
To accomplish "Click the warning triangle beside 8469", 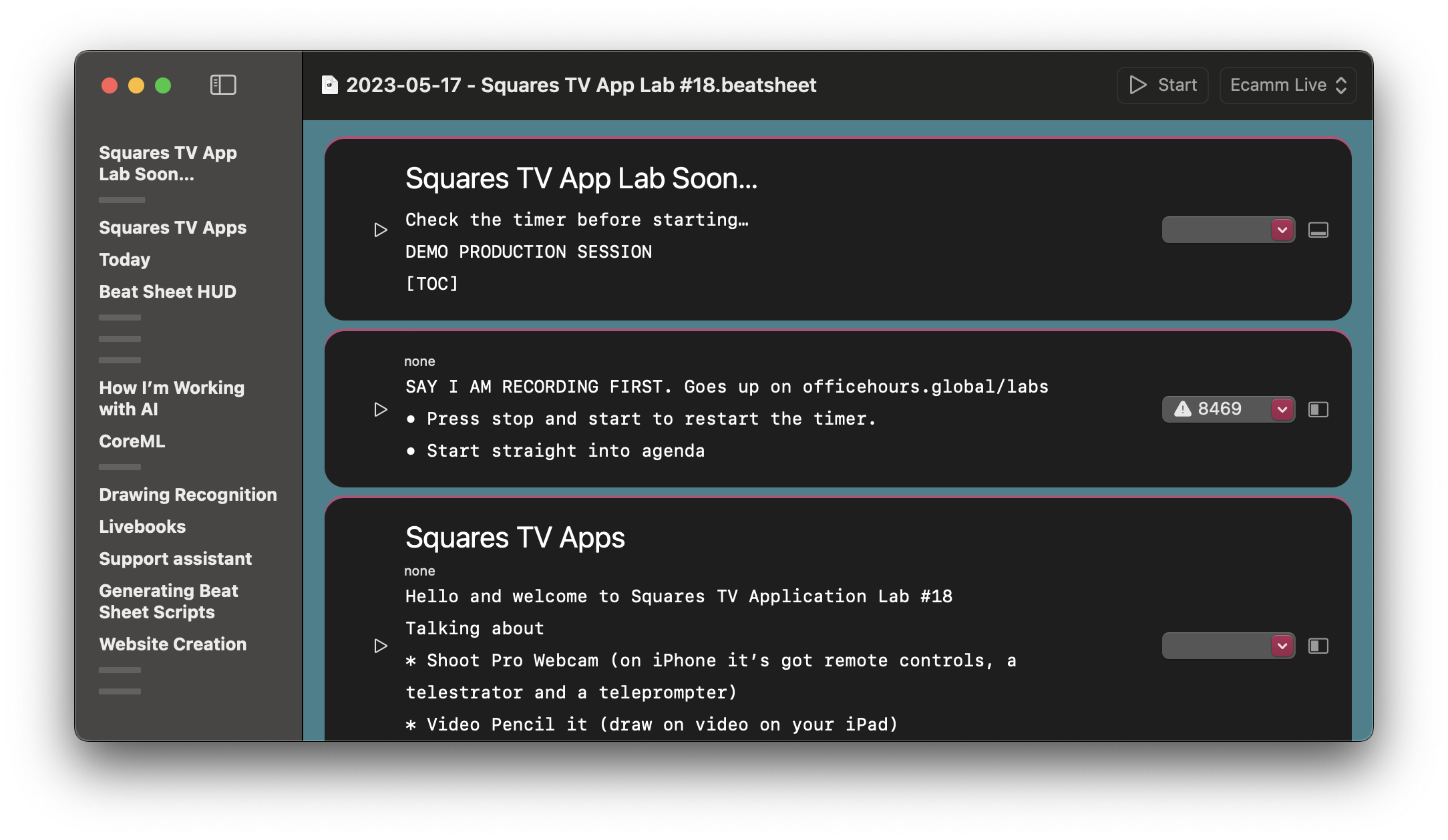I will click(1183, 409).
